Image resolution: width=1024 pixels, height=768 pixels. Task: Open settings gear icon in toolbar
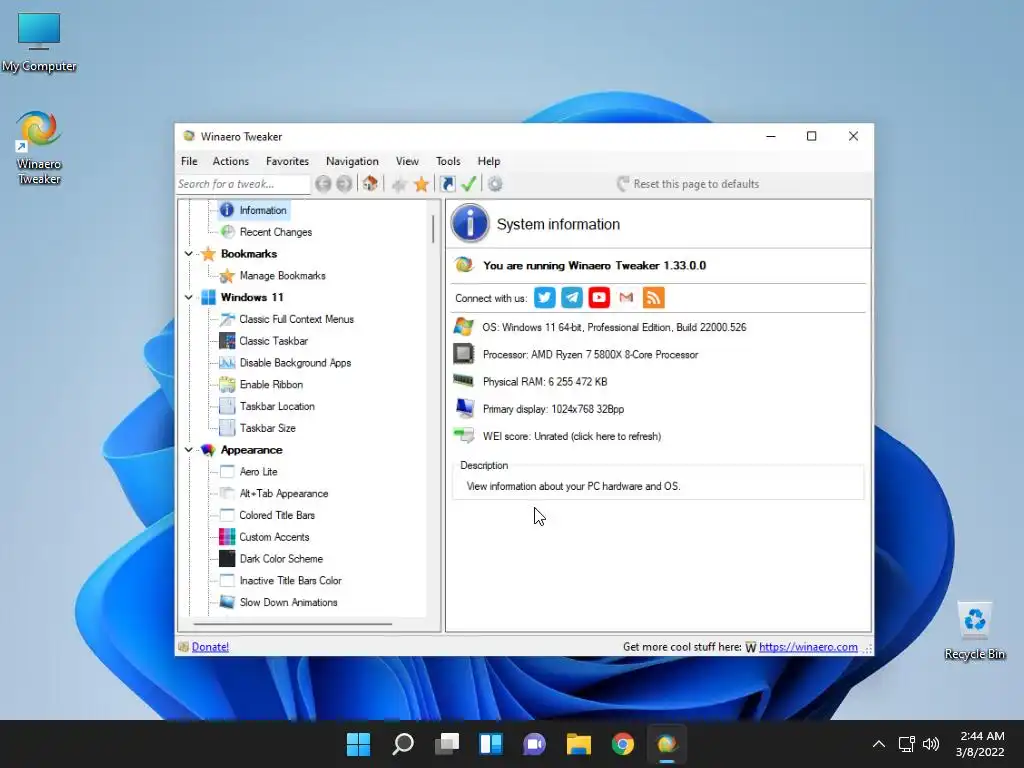click(495, 184)
